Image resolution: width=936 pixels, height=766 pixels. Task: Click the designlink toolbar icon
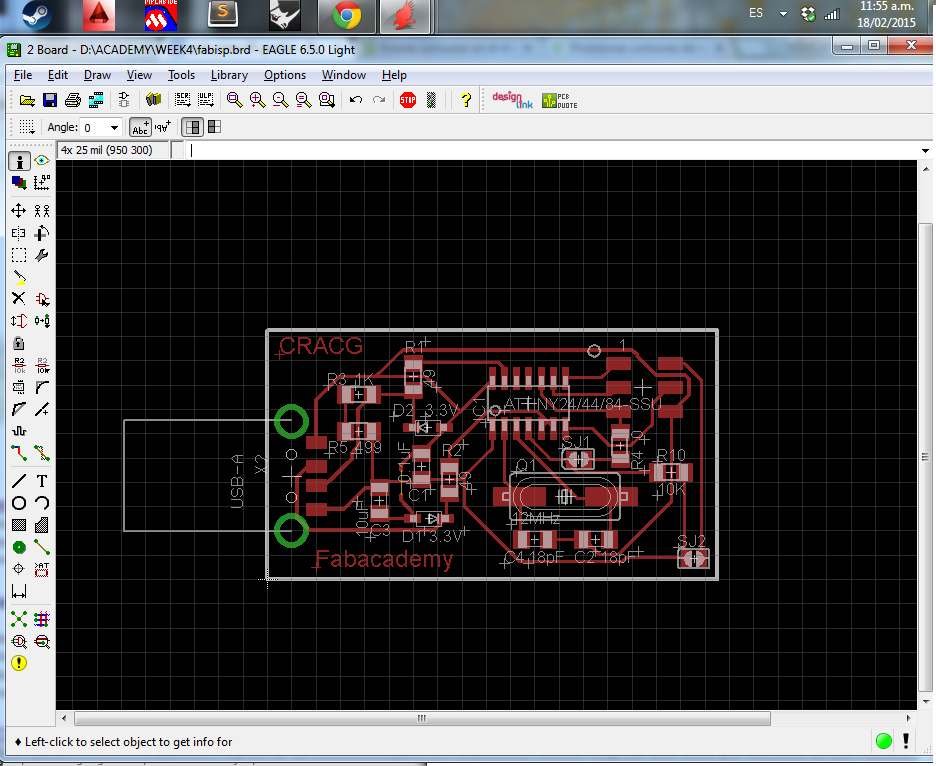(x=512, y=100)
